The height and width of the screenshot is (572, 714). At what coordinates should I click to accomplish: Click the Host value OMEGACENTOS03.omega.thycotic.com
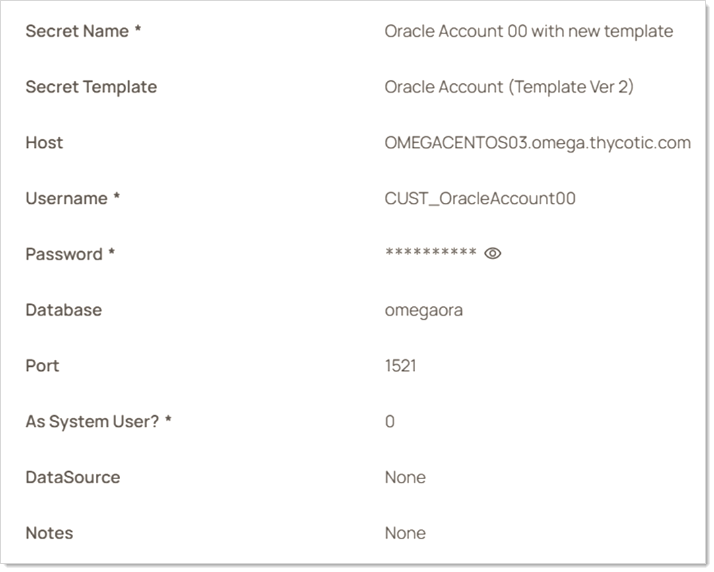click(x=537, y=143)
